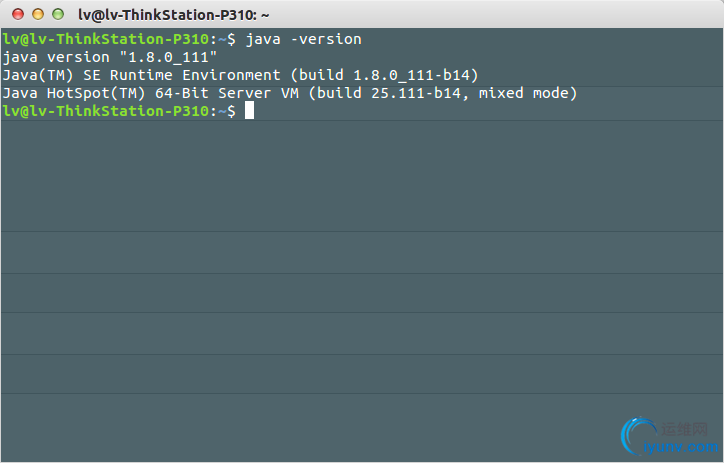724x463 pixels.
Task: Click the dollar sign before the cursor
Action: click(x=232, y=111)
